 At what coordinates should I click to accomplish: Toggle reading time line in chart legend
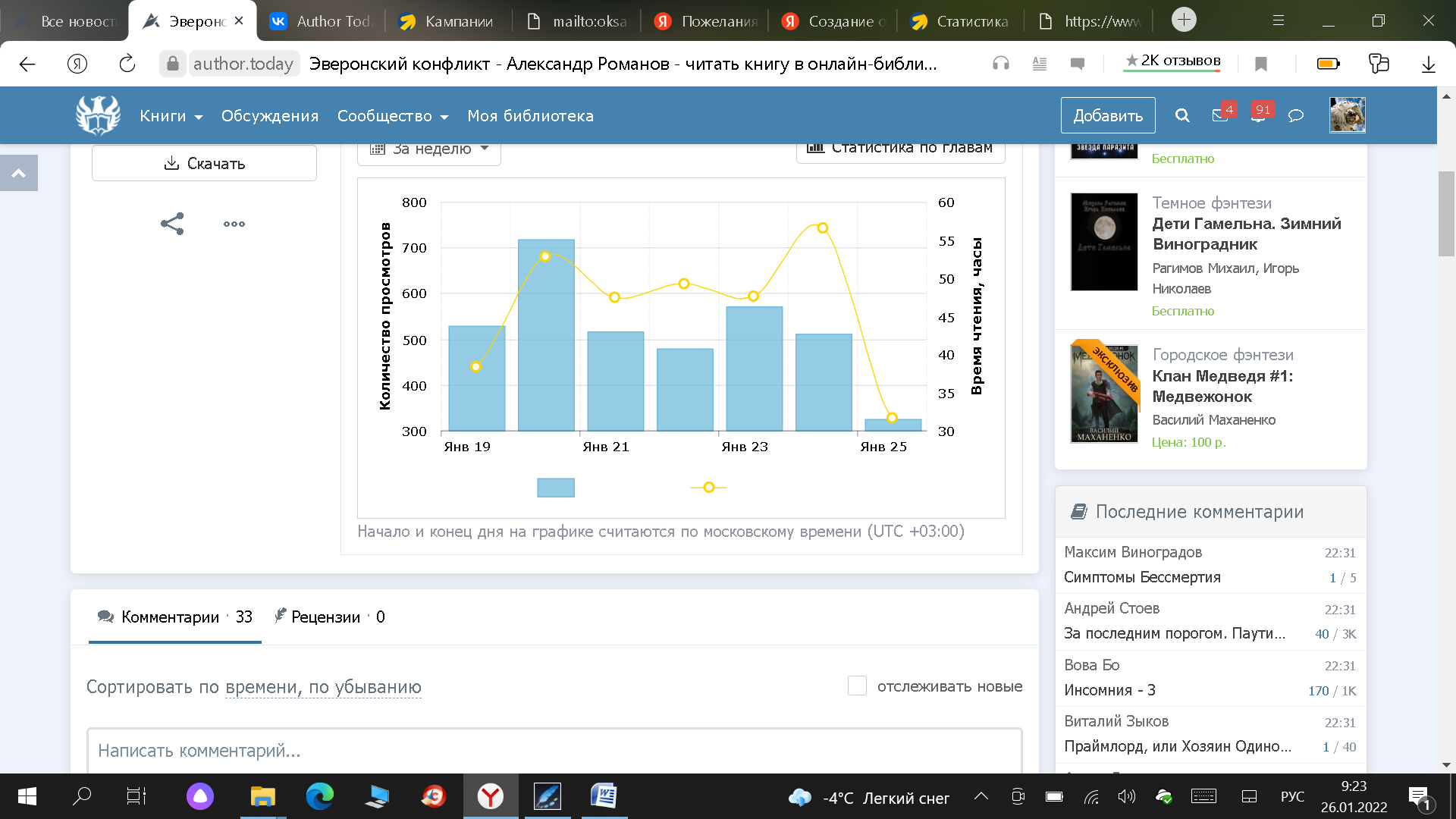point(708,488)
